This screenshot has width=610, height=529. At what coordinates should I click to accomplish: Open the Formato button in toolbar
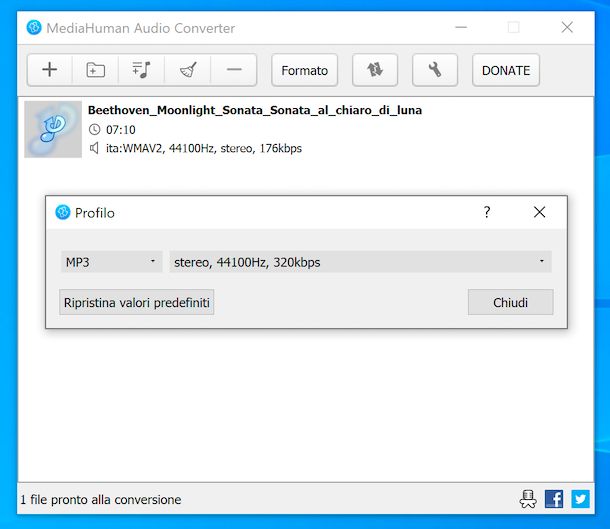305,70
